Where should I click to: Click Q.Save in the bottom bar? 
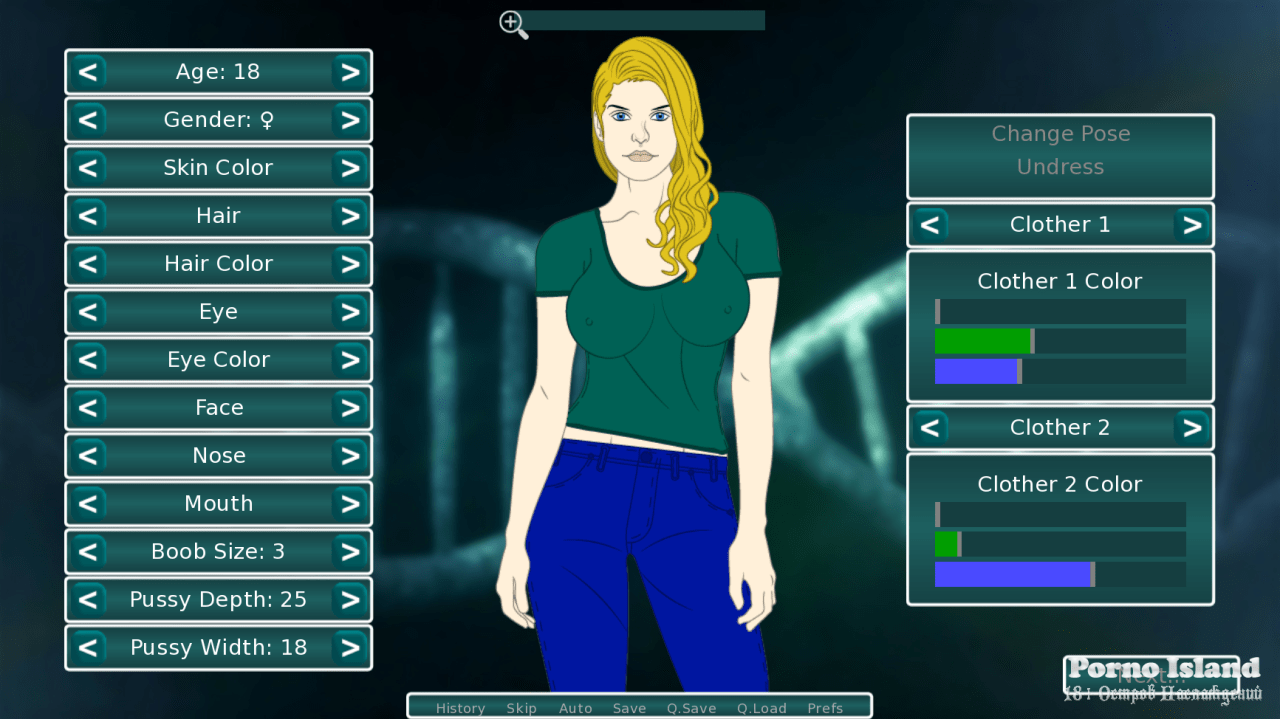[x=691, y=708]
